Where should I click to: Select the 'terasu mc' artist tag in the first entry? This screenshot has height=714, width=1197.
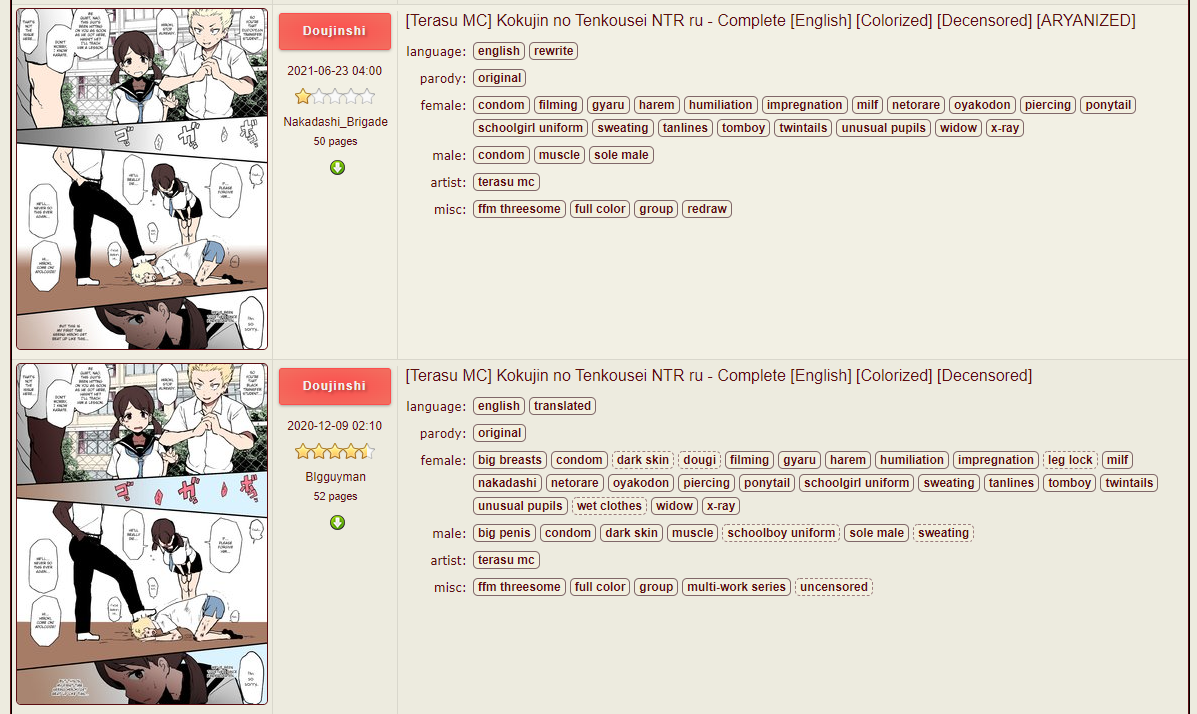506,182
